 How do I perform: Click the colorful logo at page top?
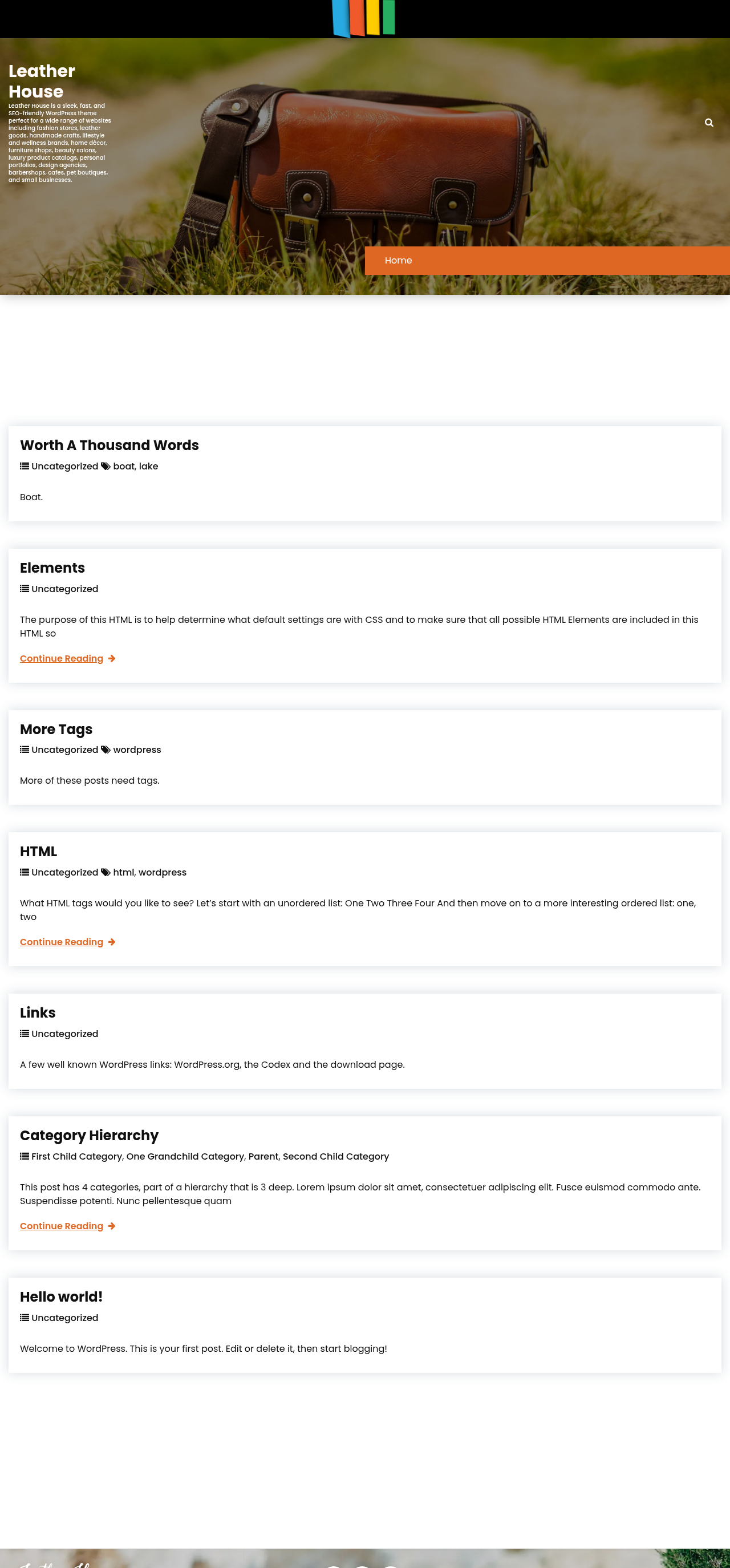point(363,18)
